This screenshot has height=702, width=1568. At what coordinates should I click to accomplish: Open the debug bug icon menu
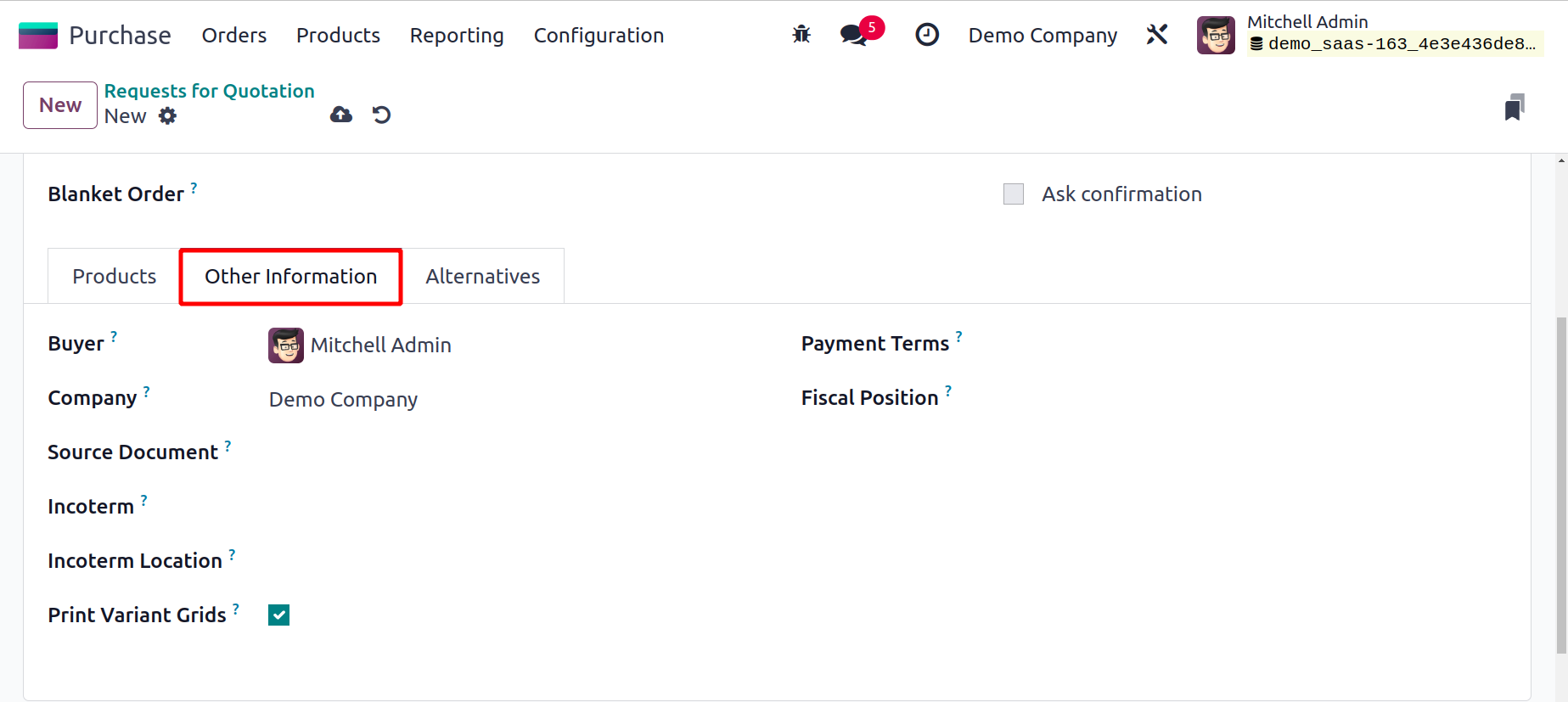[801, 35]
